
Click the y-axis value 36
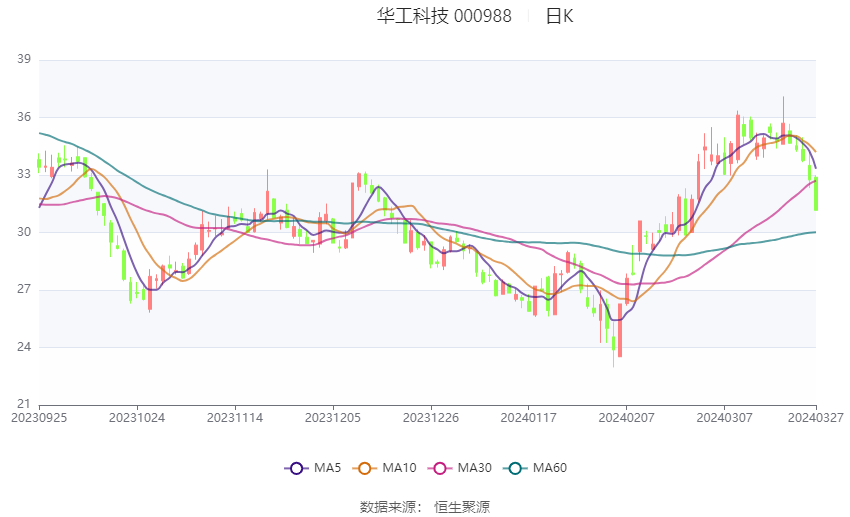(x=24, y=117)
